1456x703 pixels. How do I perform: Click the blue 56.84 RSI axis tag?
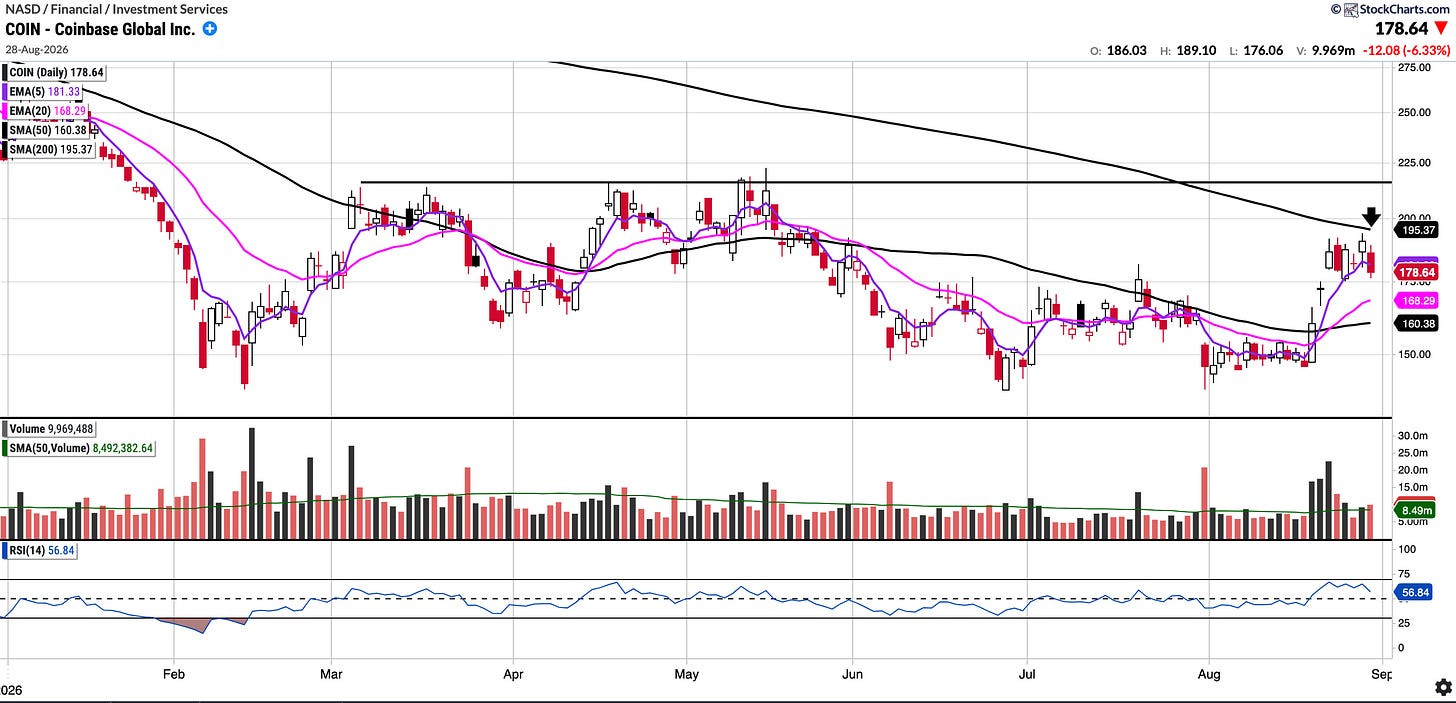1415,594
